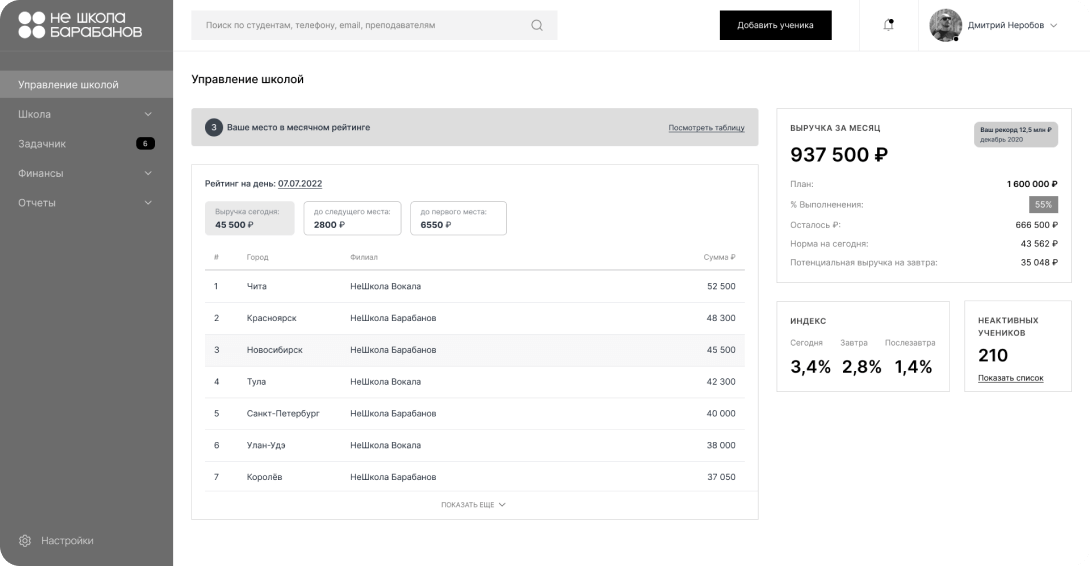Click the 55% completion indicator
This screenshot has height=566, width=1090.
coord(1043,204)
